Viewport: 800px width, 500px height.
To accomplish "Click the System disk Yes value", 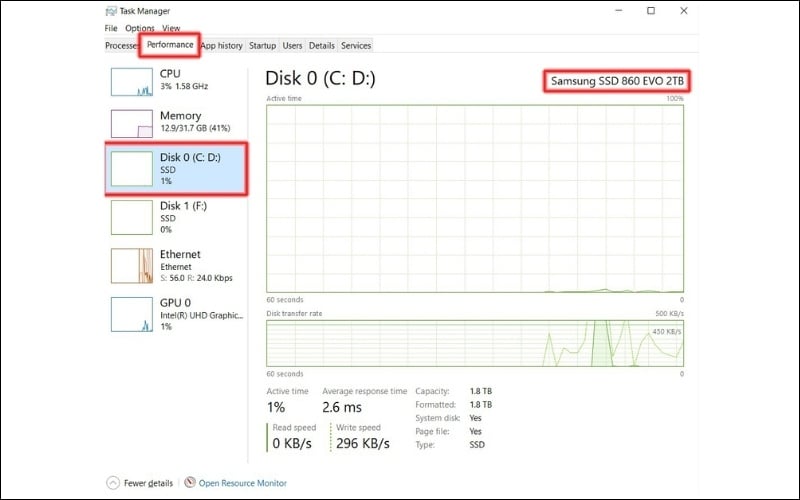I will (x=476, y=418).
